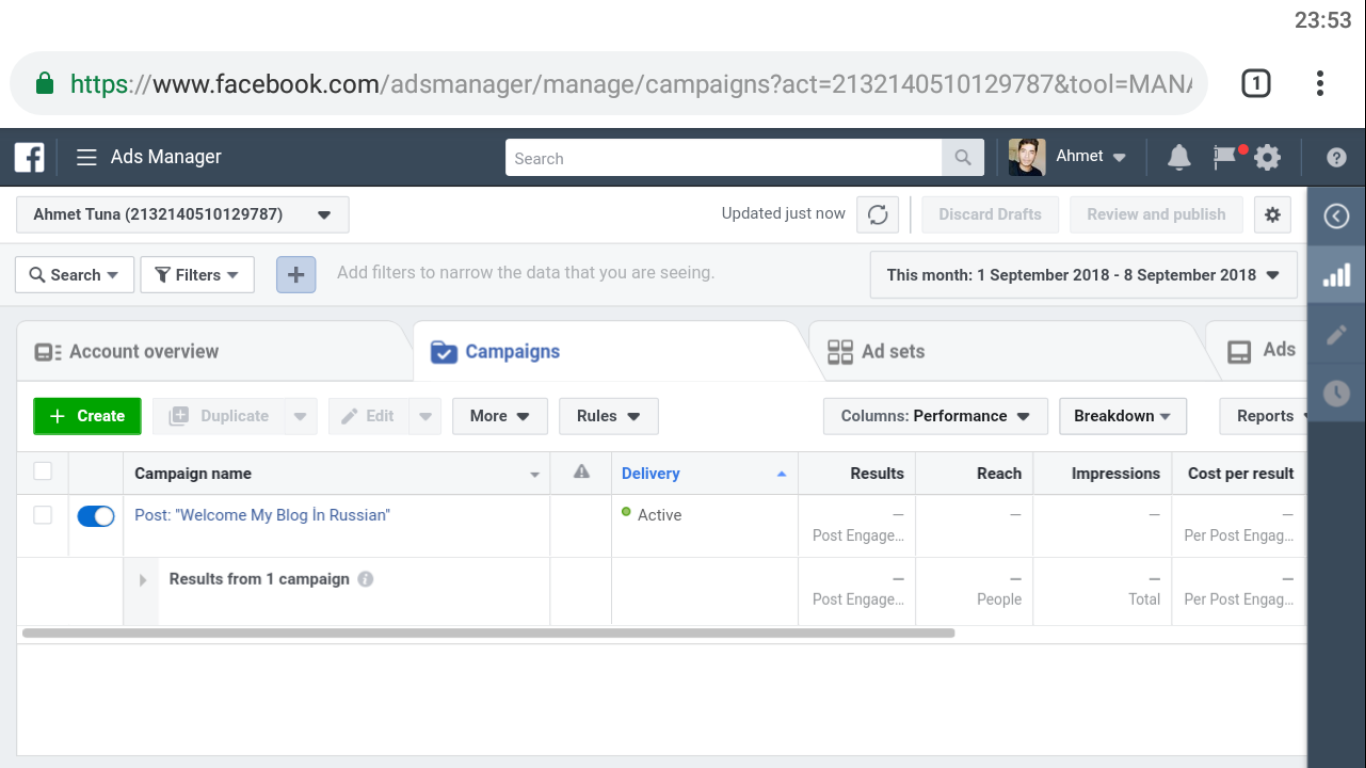Click the refresh data icon
Viewport: 1366px width, 768px height.
tap(877, 214)
